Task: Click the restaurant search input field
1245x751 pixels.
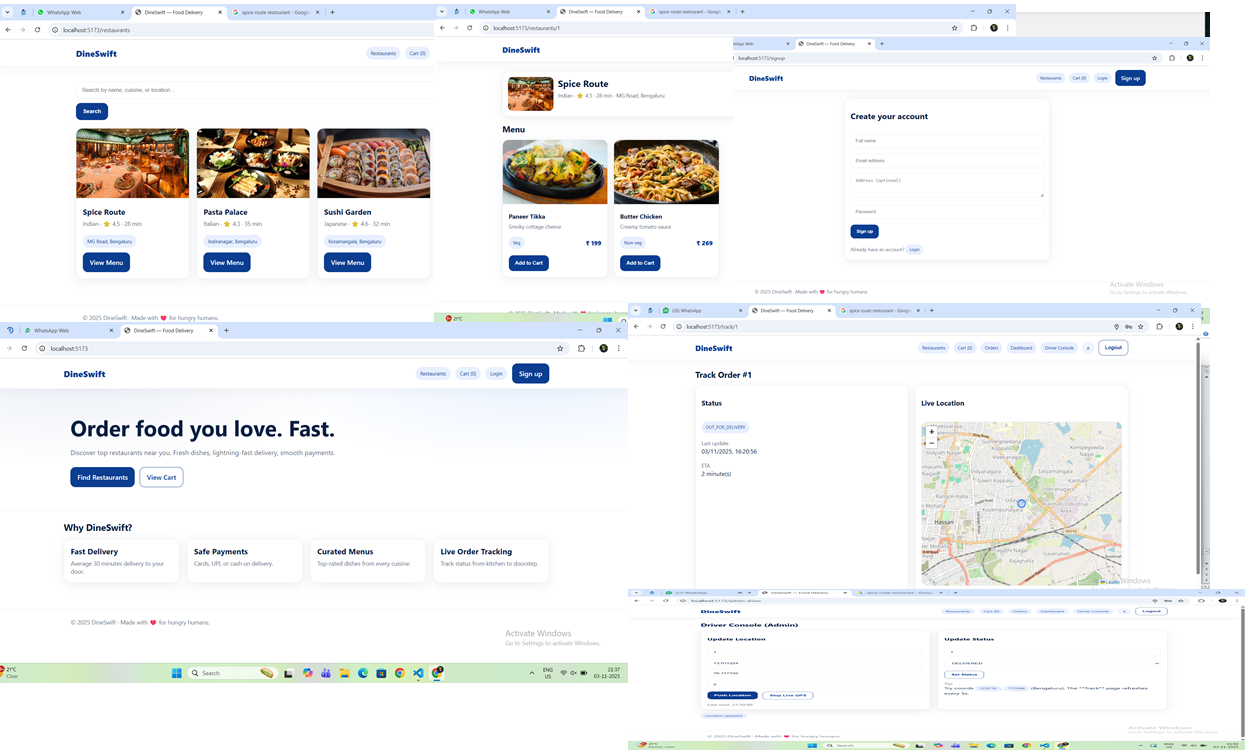Action: coord(254,90)
